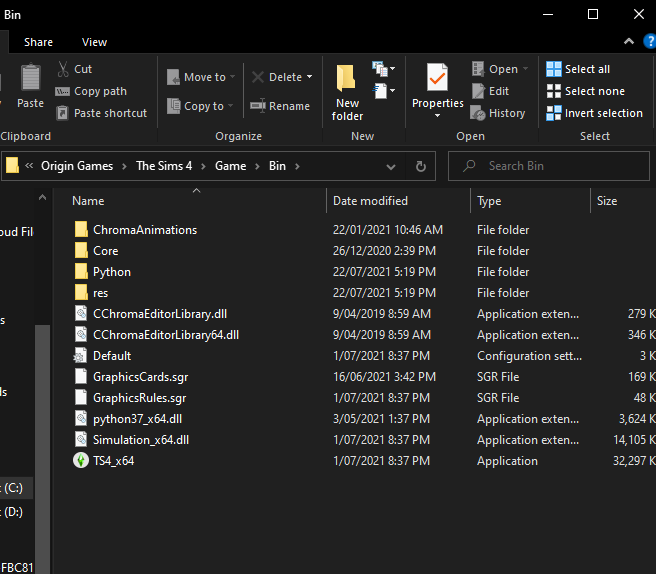Open the Move to dropdown arrow
The image size is (656, 574).
coord(232,77)
